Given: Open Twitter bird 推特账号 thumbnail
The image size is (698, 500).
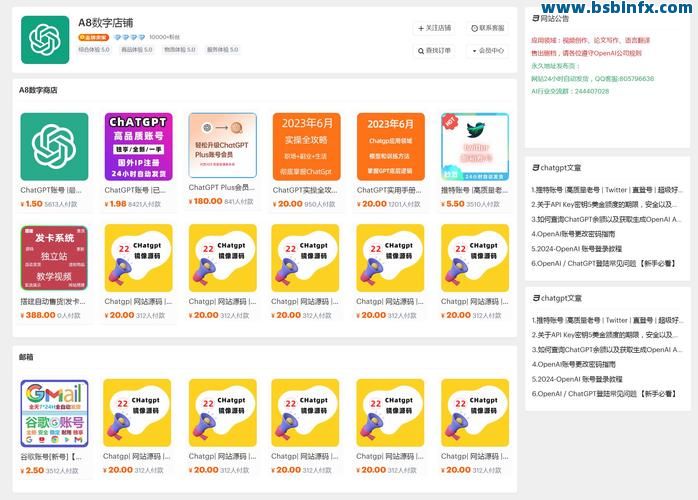Looking at the screenshot, I should pyautogui.click(x=475, y=146).
